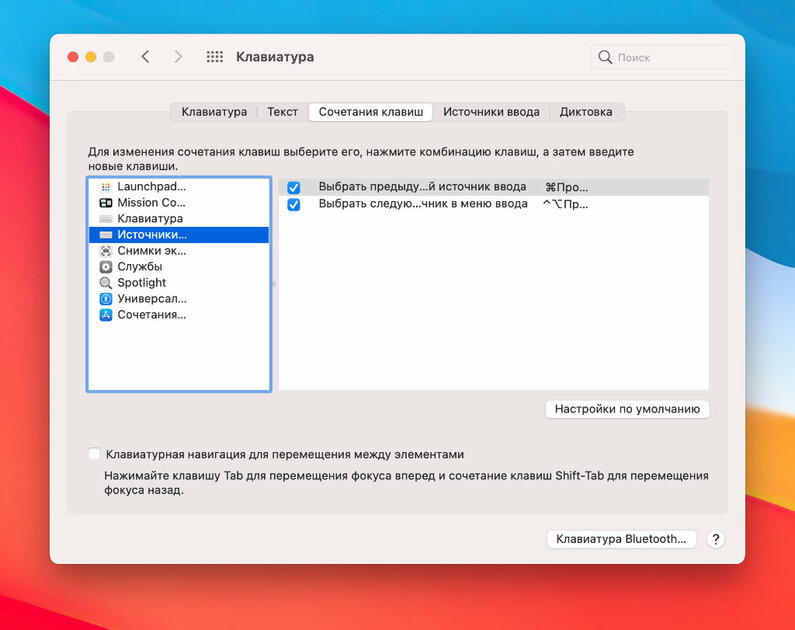
Task: Minimize the window with yellow button
Action: point(91,57)
